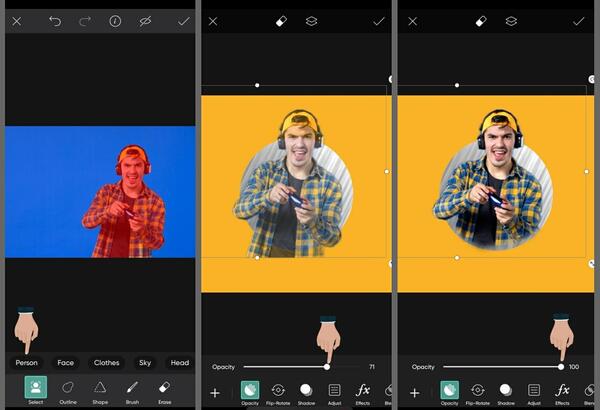This screenshot has height=410, width=600.
Task: Choose the Clothes selection chip
Action: (x=106, y=363)
